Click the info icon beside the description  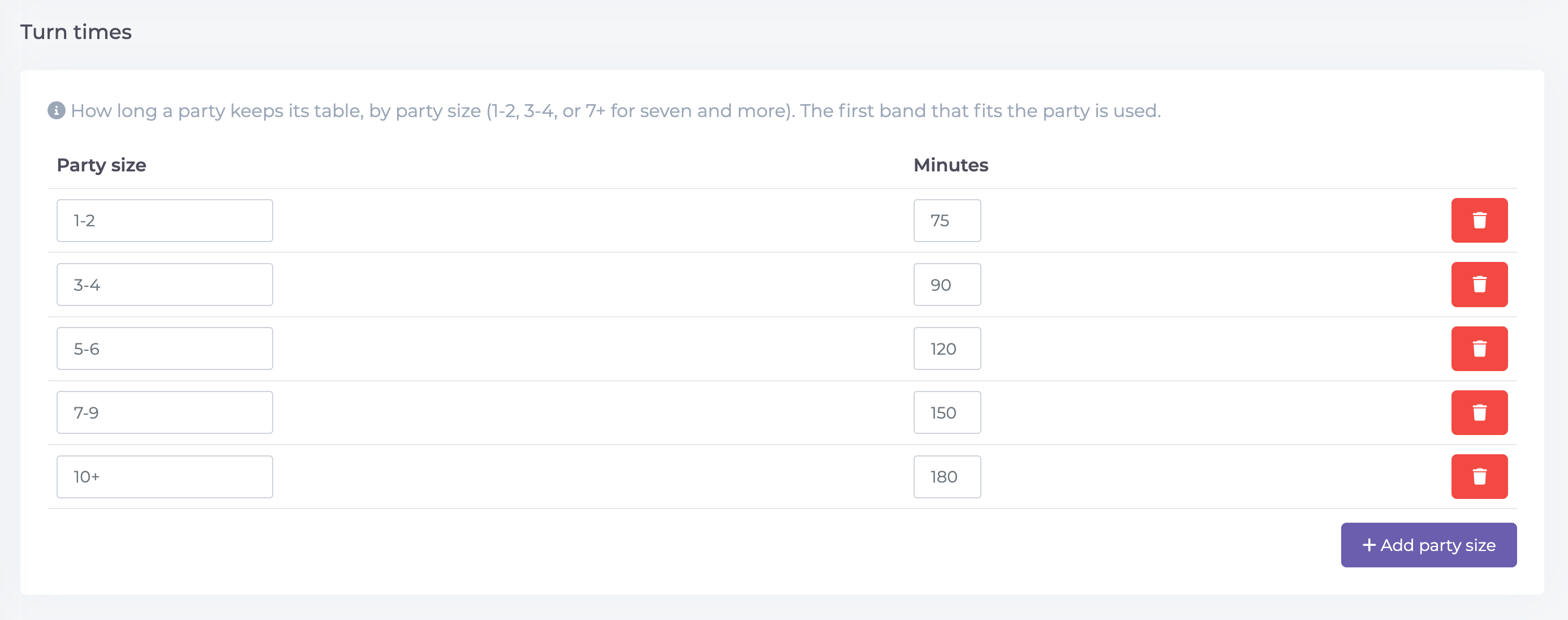56,111
